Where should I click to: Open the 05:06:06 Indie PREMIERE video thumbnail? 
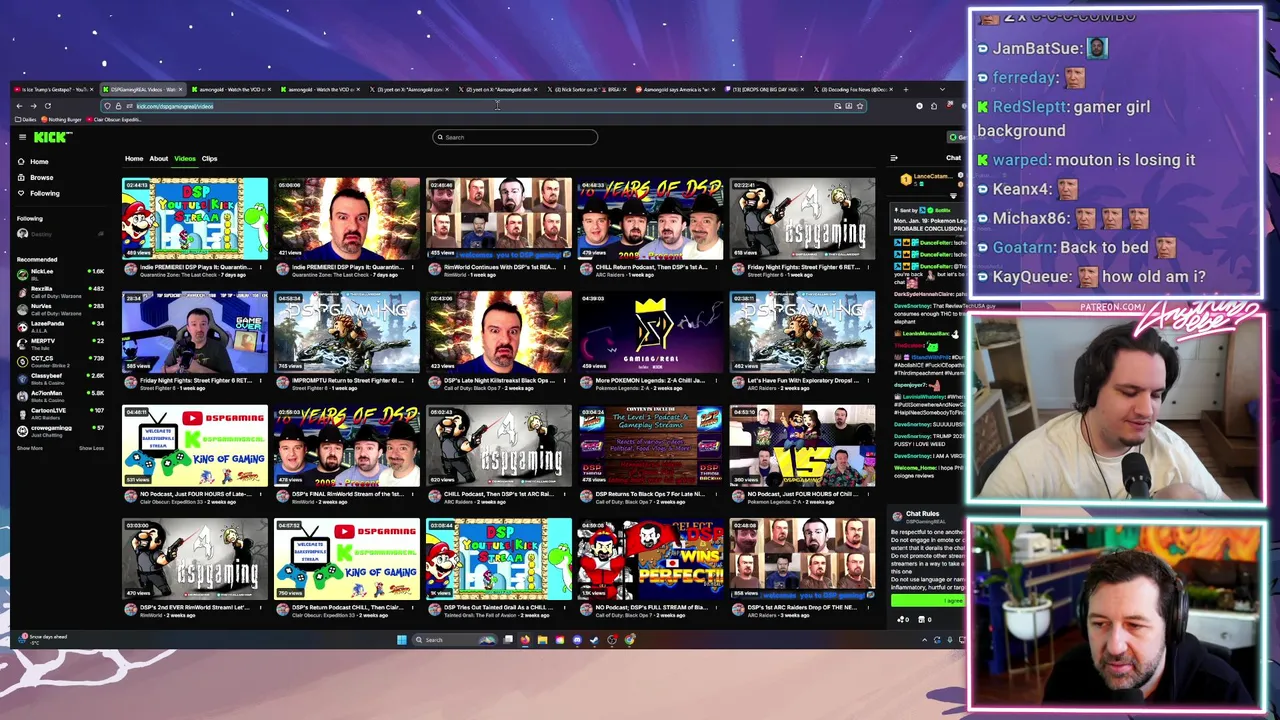[347, 218]
